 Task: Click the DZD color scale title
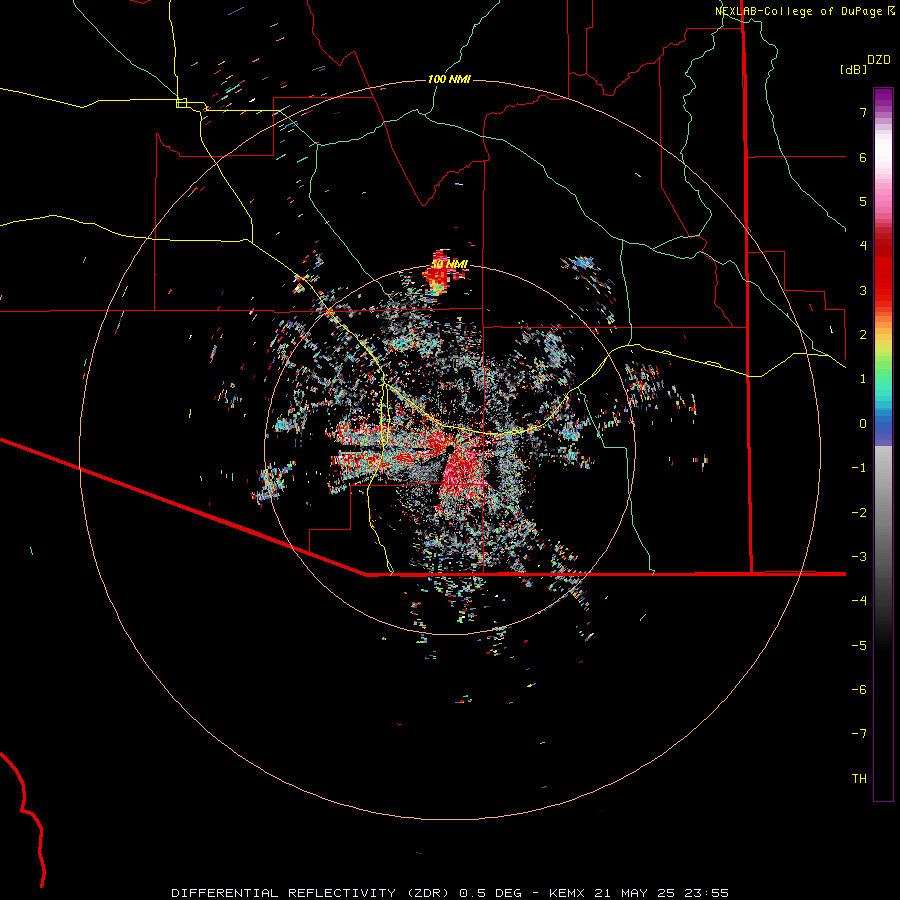coord(879,60)
